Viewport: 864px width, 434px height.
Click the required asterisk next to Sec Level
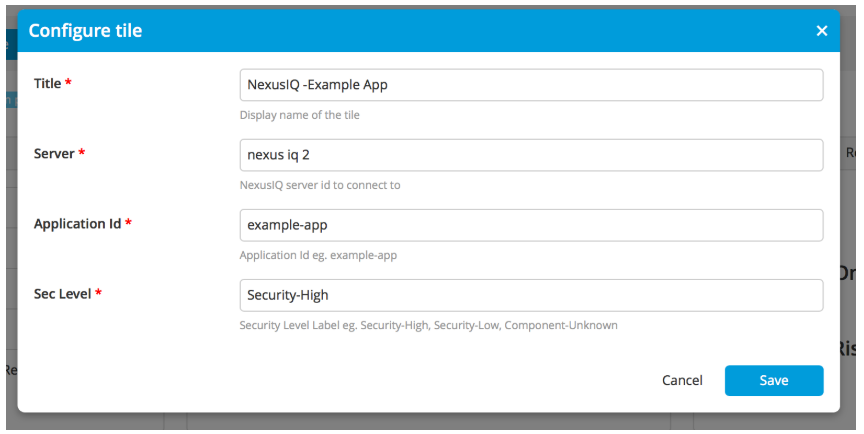click(98, 294)
